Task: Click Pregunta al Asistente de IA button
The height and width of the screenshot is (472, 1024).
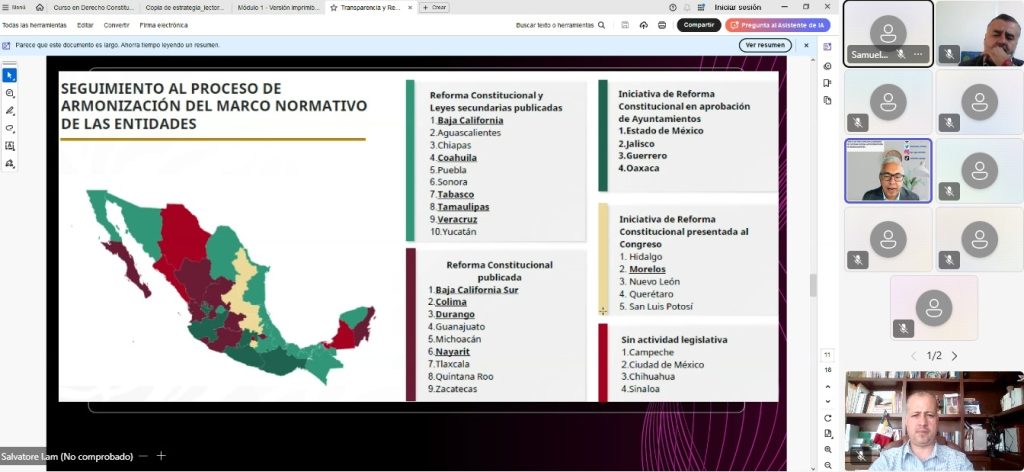Action: tap(777, 25)
